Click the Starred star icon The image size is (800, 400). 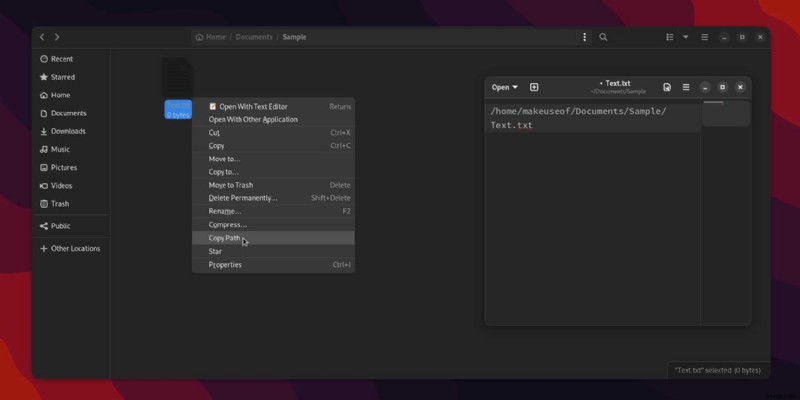(x=44, y=77)
